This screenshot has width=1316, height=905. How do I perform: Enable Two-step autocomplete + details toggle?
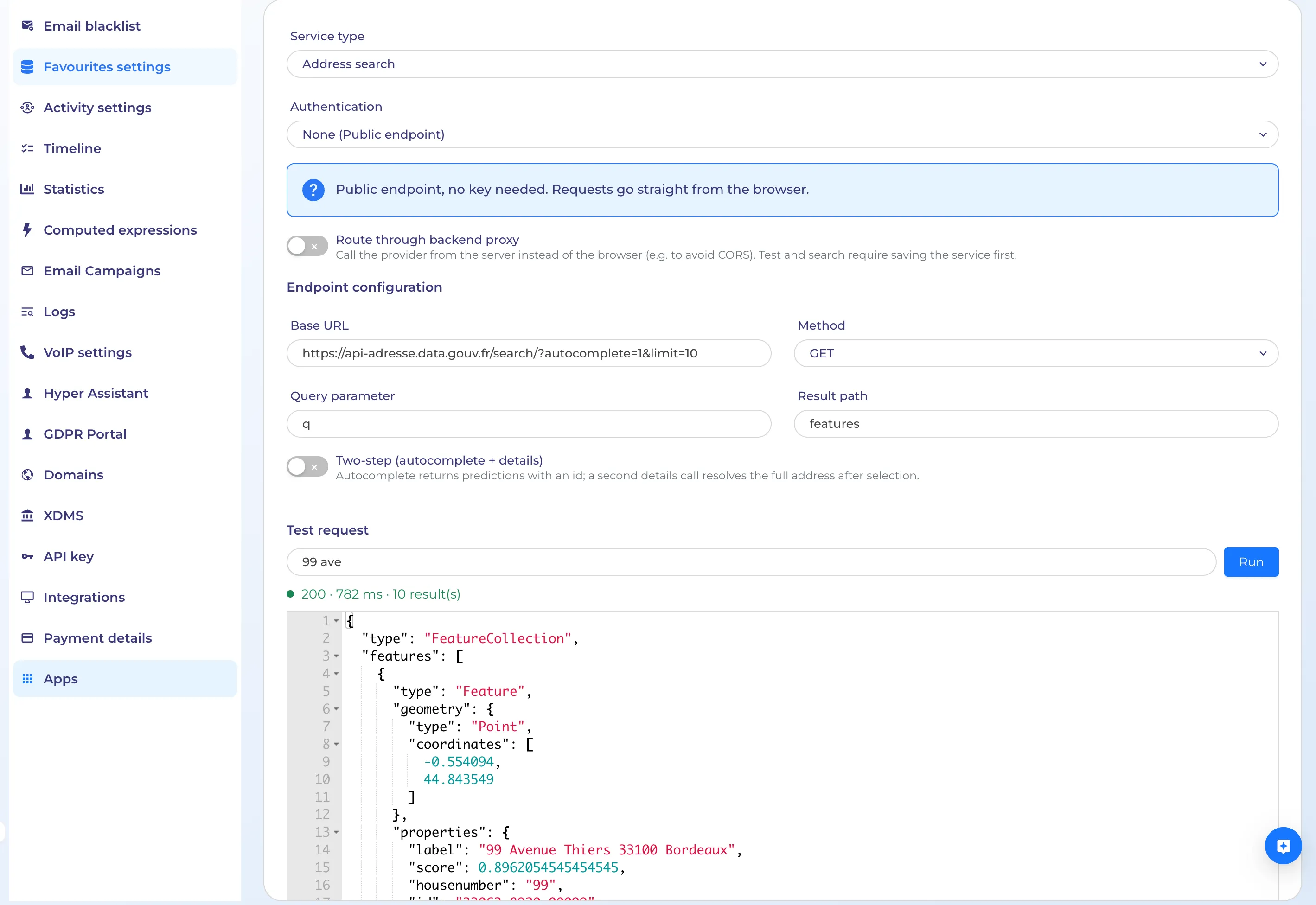(307, 467)
